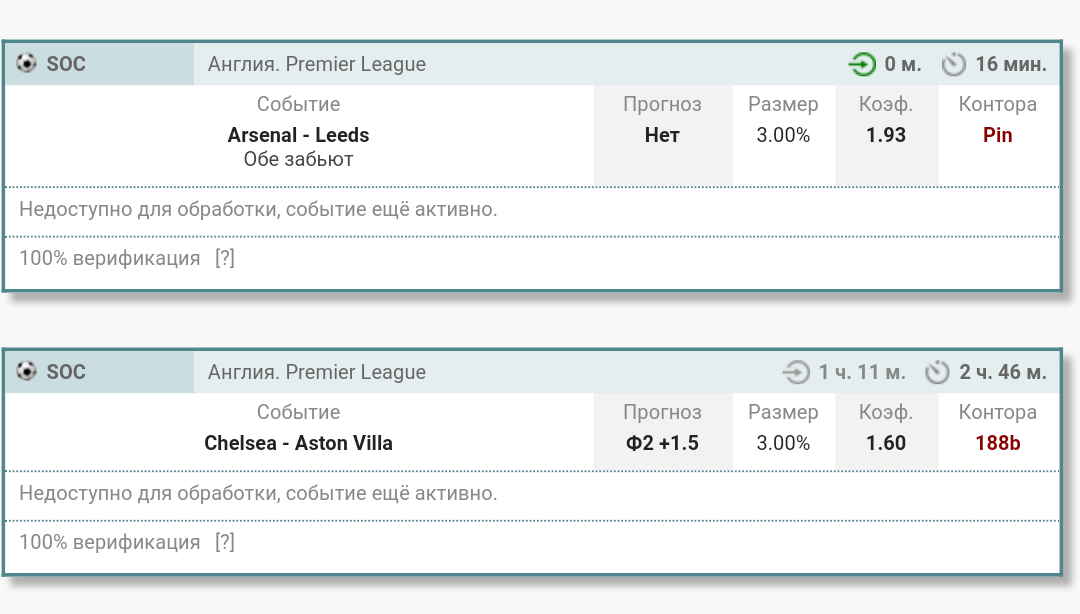
Task: Click the SOC sport tab on Chelsea card
Action: pyautogui.click(x=66, y=372)
